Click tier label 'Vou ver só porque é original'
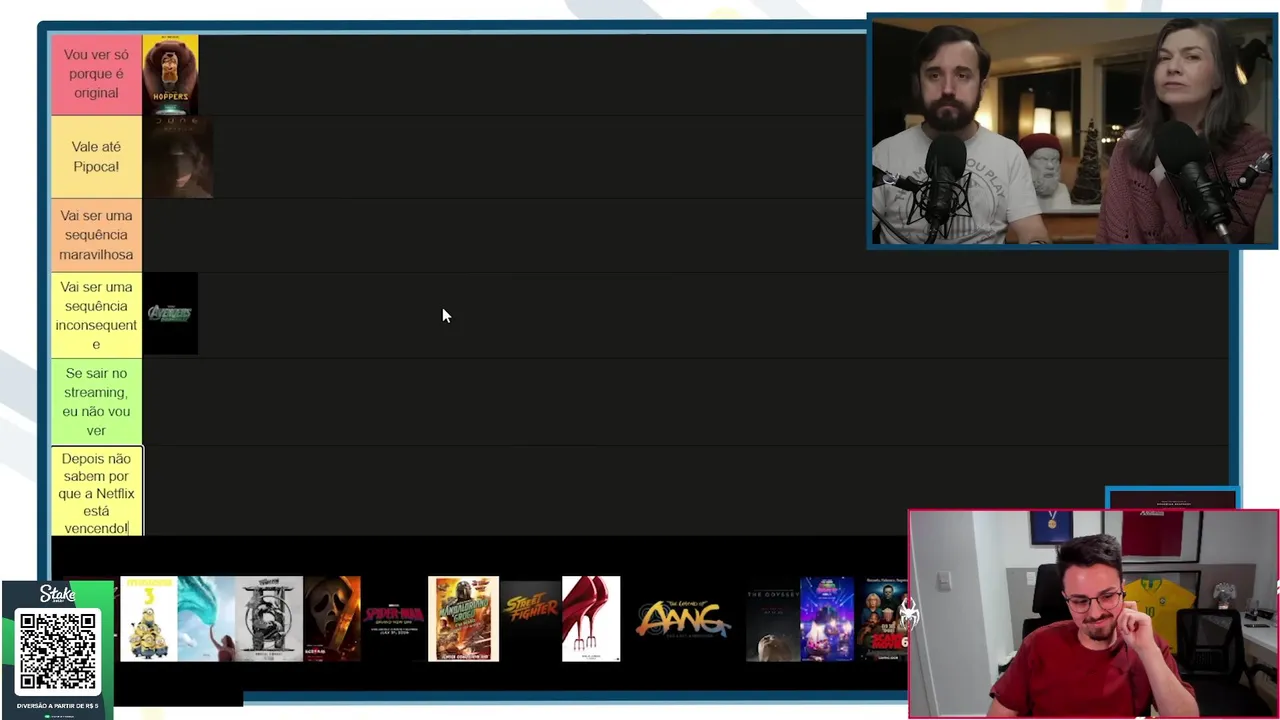The width and height of the screenshot is (1280, 720). click(x=96, y=74)
